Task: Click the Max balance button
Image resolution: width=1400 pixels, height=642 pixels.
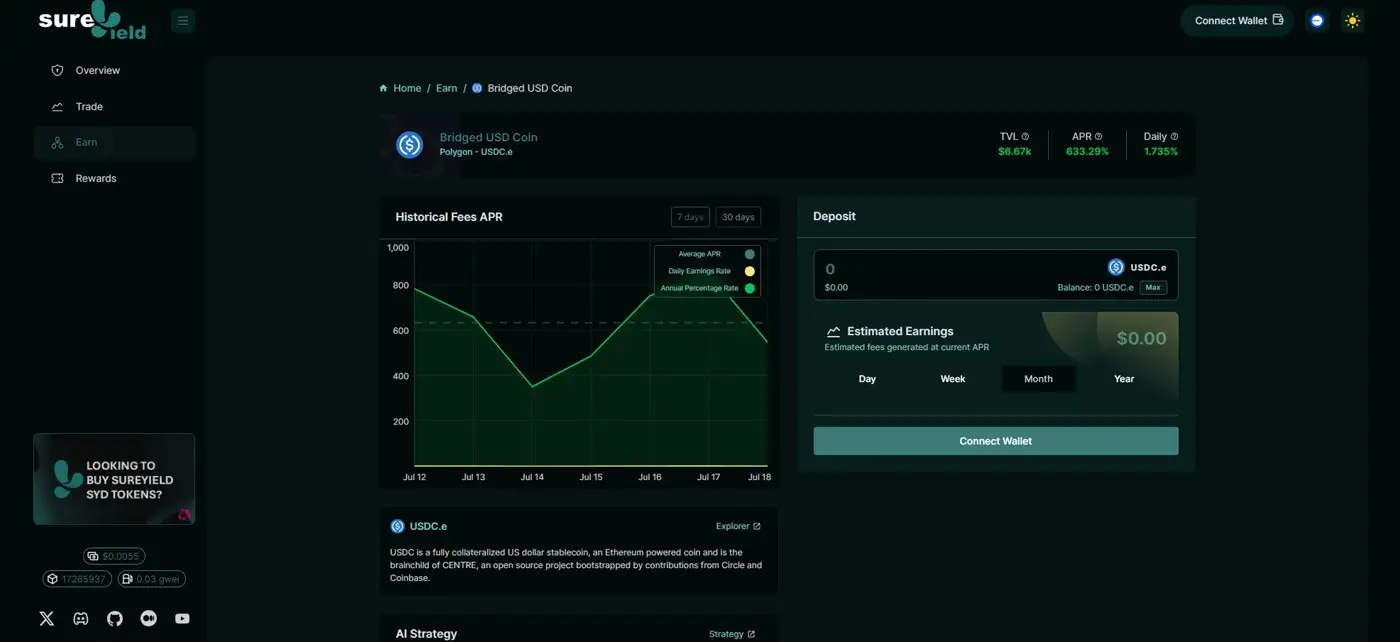Action: pyautogui.click(x=1153, y=287)
